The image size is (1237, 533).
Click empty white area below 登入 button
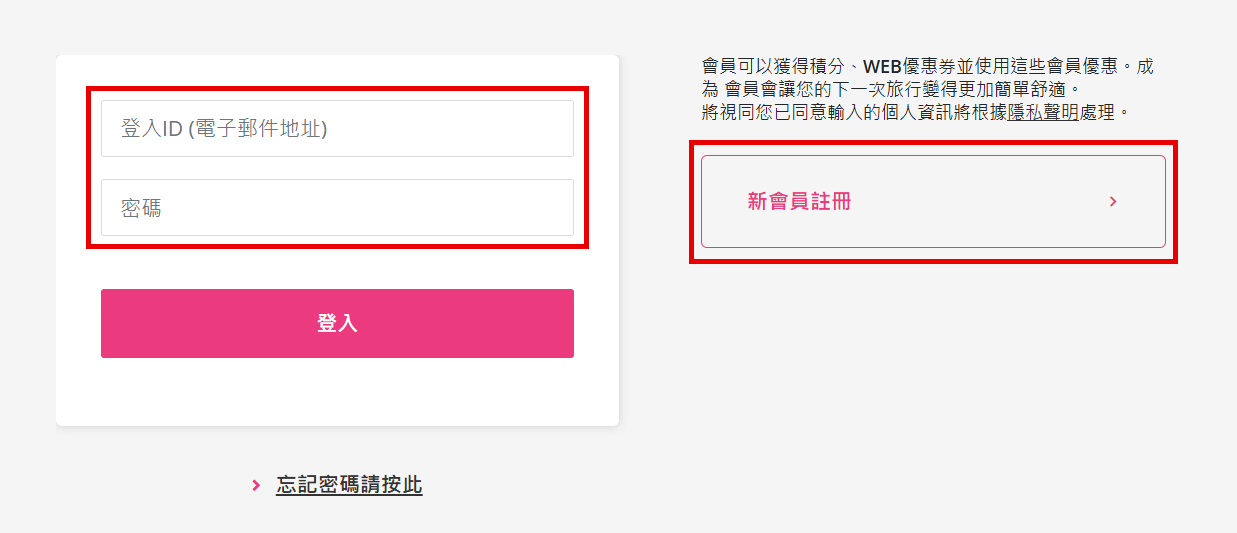(337, 392)
